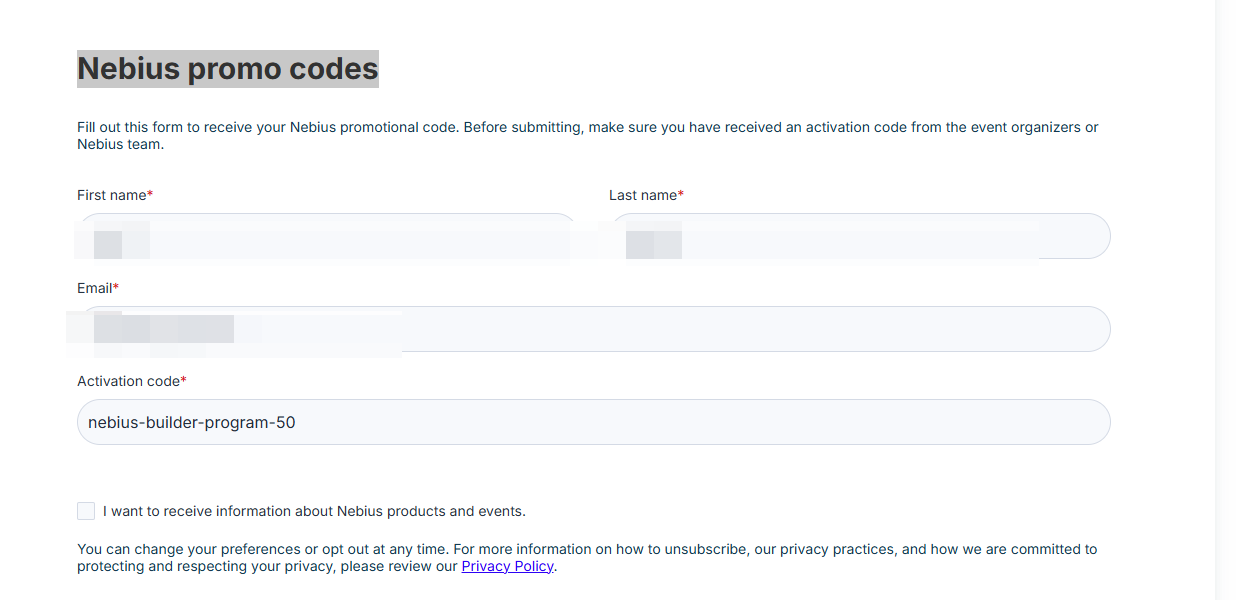This screenshot has height=600, width=1258.
Task: Click the Activation code label
Action: click(x=128, y=381)
